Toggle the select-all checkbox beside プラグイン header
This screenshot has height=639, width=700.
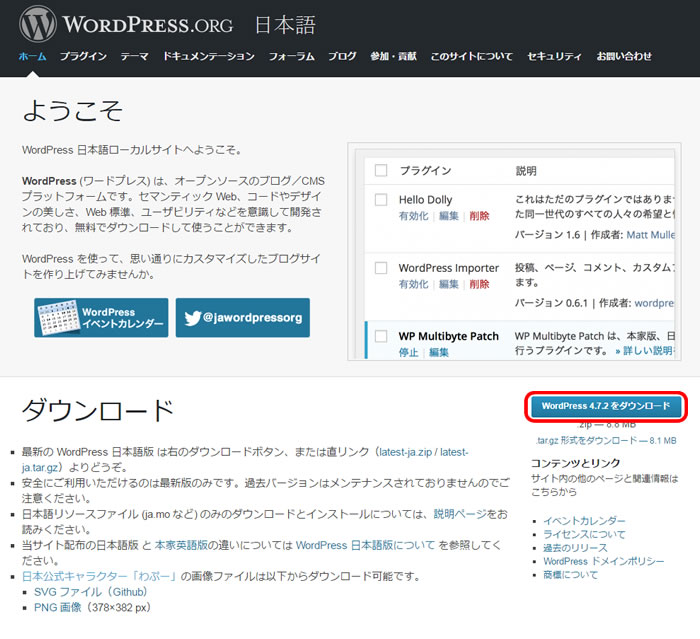tap(381, 170)
